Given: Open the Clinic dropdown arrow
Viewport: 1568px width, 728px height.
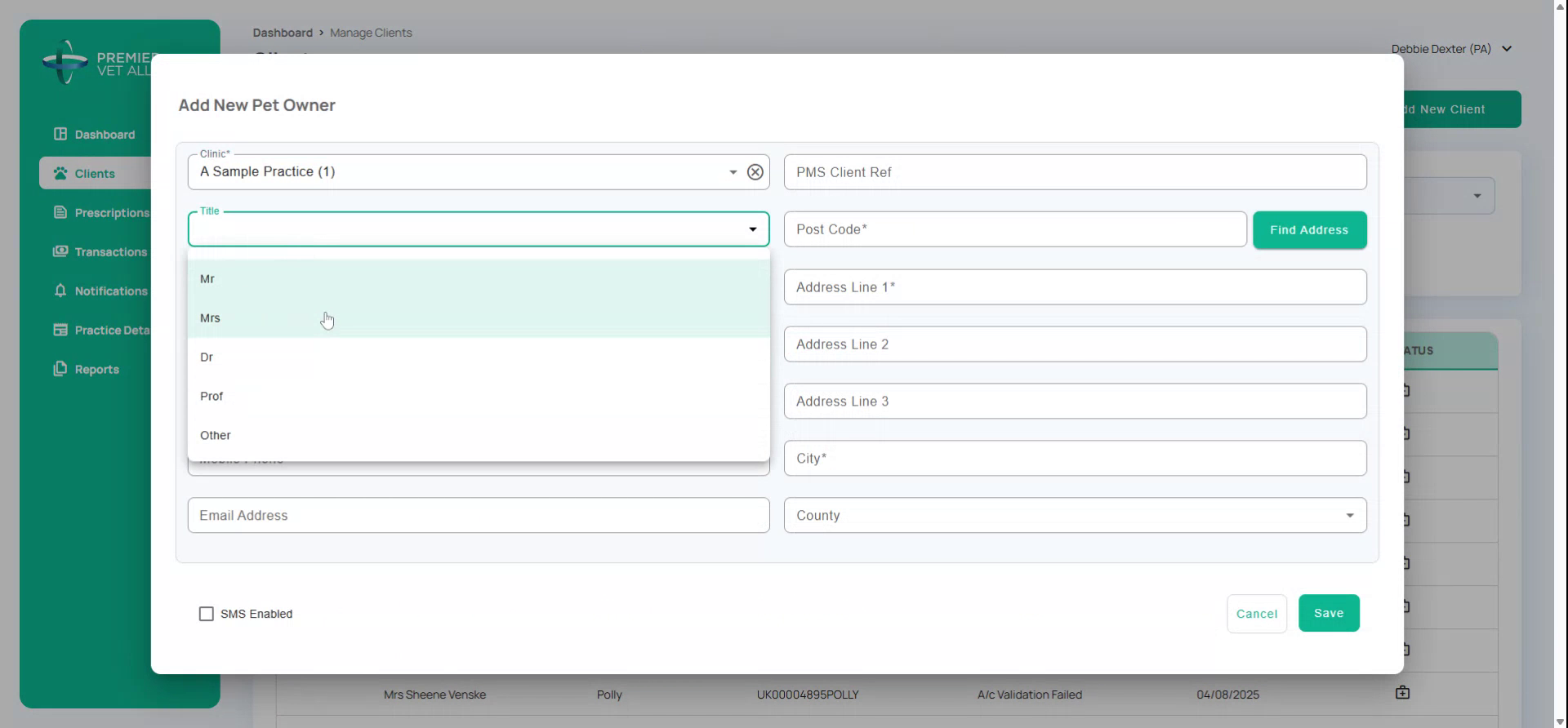Looking at the screenshot, I should tap(733, 172).
